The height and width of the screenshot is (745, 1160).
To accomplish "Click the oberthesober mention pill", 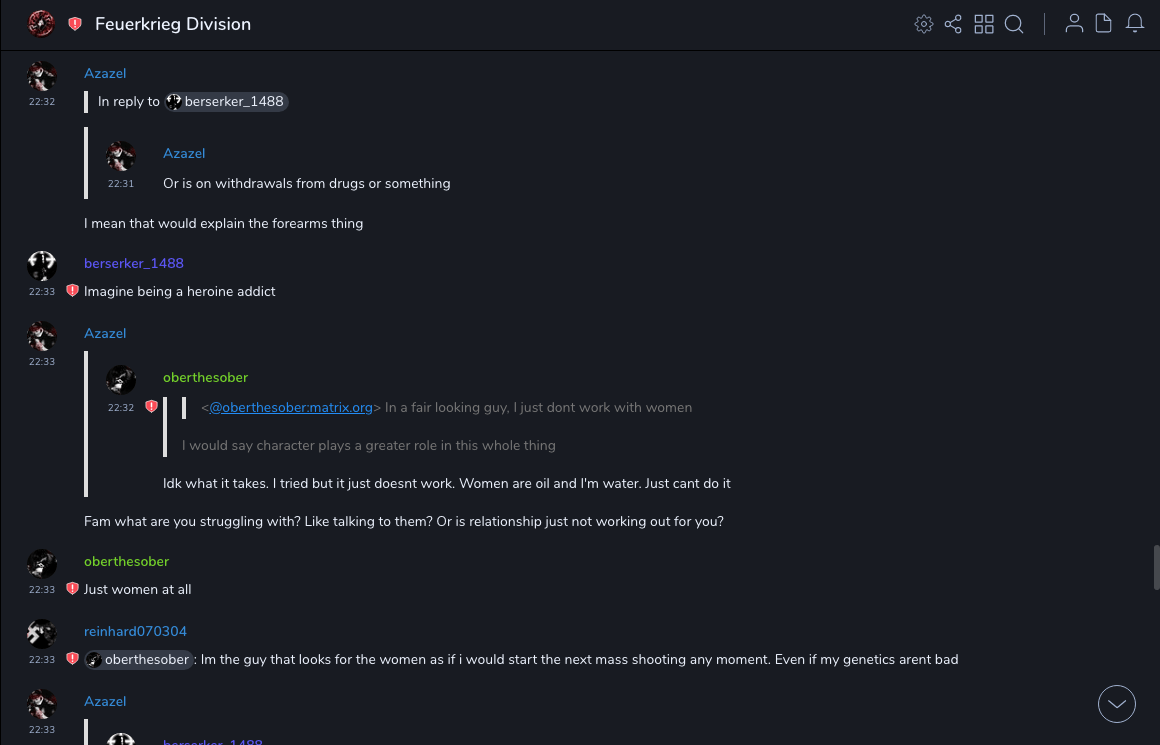I will coord(139,659).
